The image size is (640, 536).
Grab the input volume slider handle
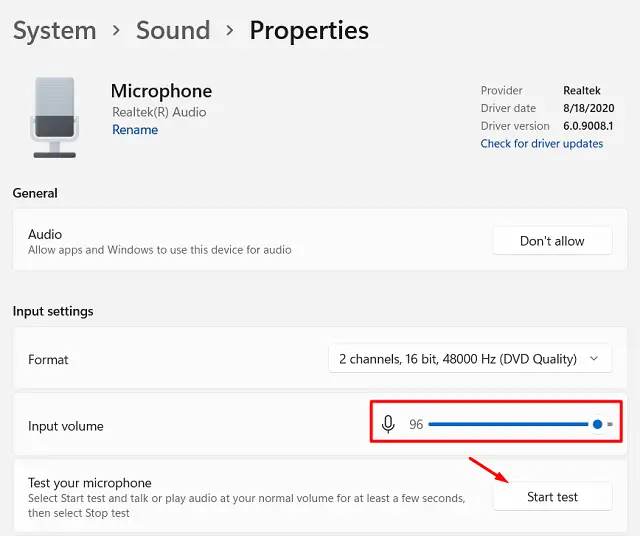597,425
